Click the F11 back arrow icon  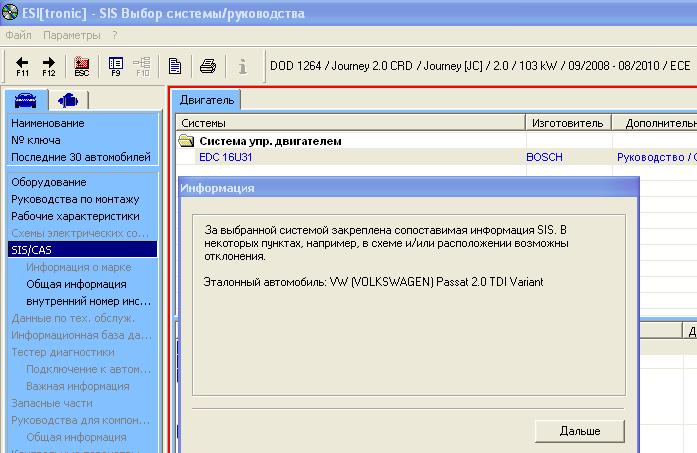pos(22,67)
